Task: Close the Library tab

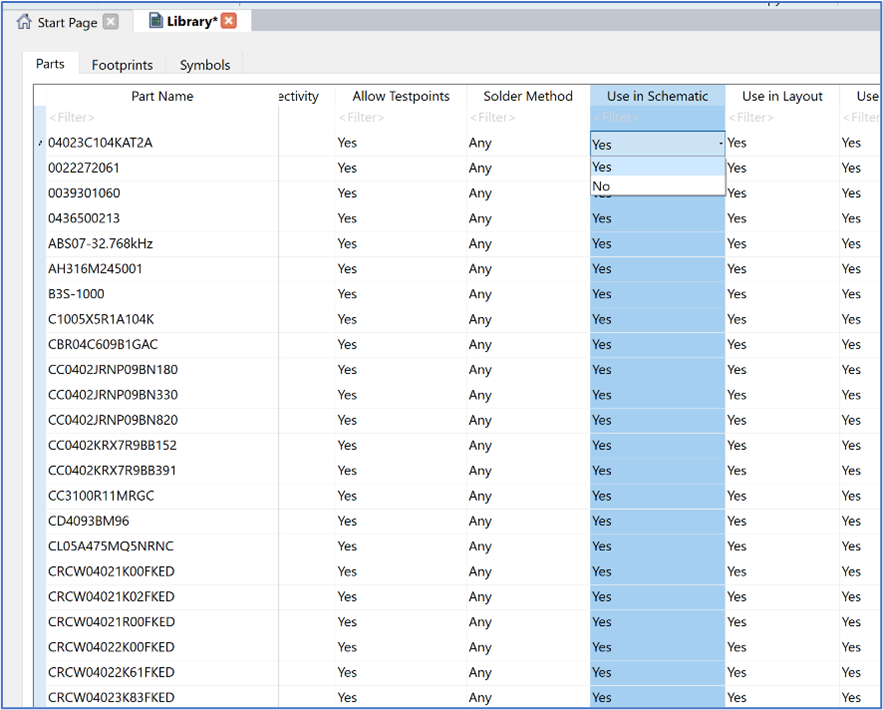Action: 229,21
